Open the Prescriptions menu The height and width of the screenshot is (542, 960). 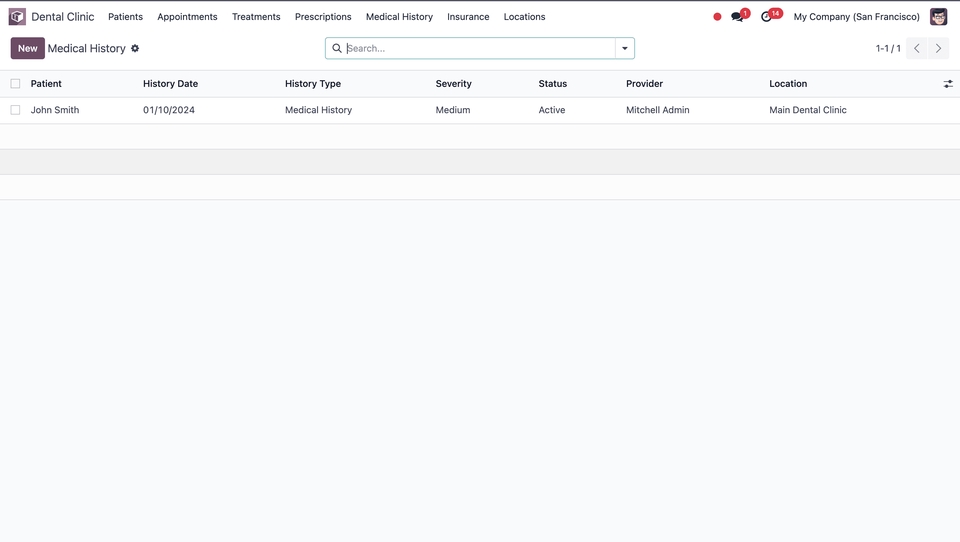[323, 17]
